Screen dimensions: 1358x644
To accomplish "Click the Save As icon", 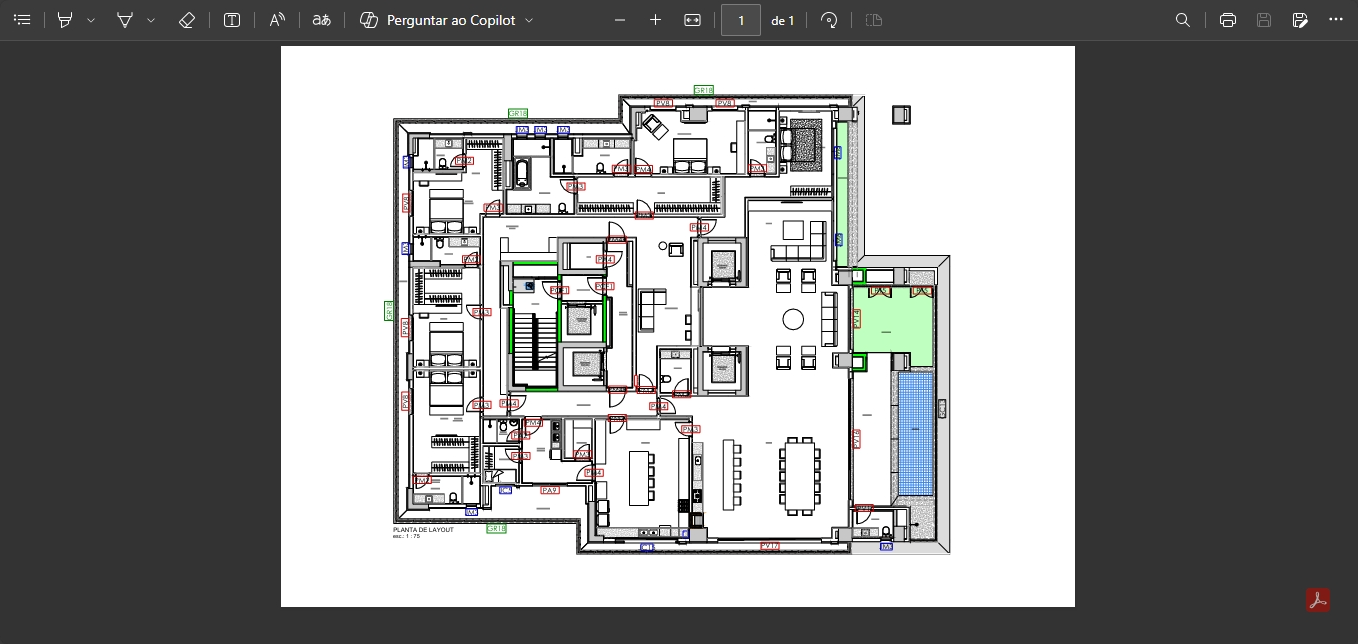I will click(x=1300, y=20).
